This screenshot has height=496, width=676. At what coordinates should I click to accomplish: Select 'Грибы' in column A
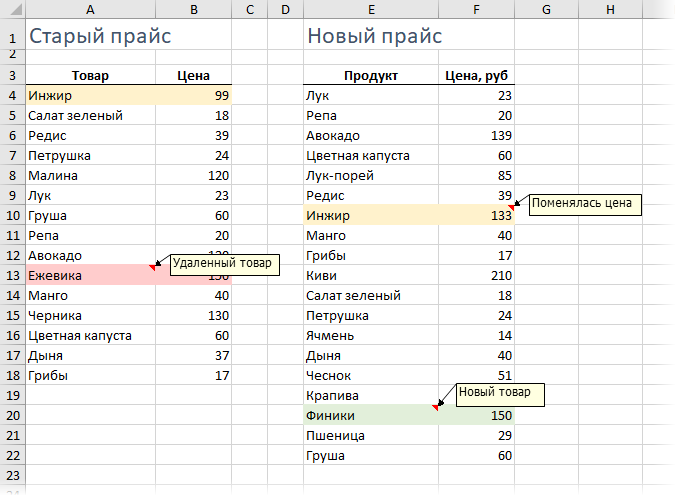coord(91,375)
